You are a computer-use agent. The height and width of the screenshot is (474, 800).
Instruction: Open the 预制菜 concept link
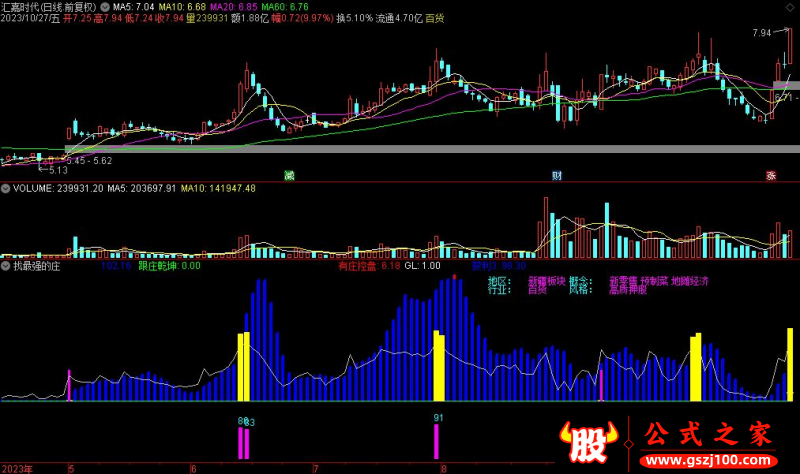(654, 281)
